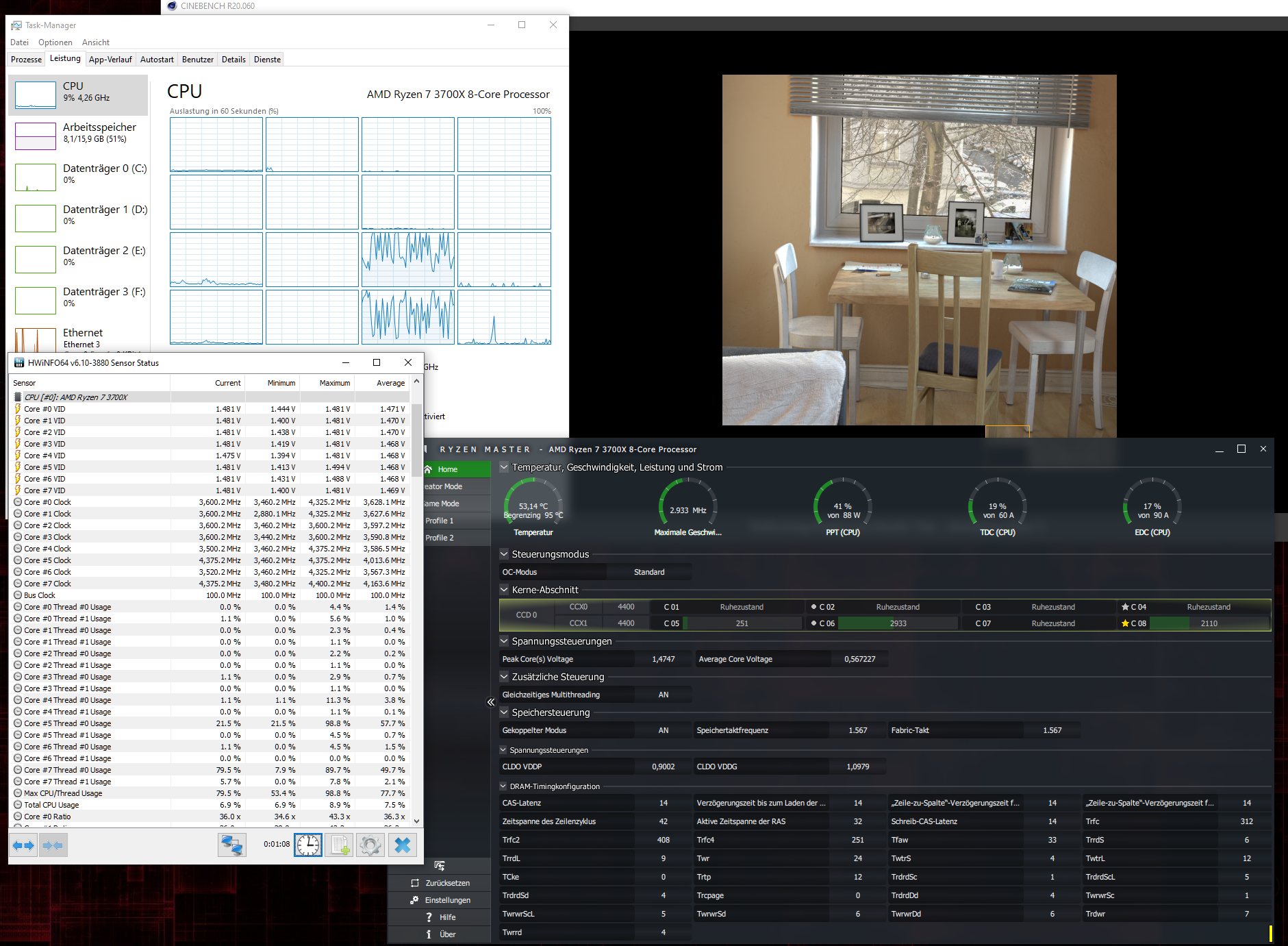
Task: Collapse the Zusätzliche Steuerung section
Action: [504, 677]
